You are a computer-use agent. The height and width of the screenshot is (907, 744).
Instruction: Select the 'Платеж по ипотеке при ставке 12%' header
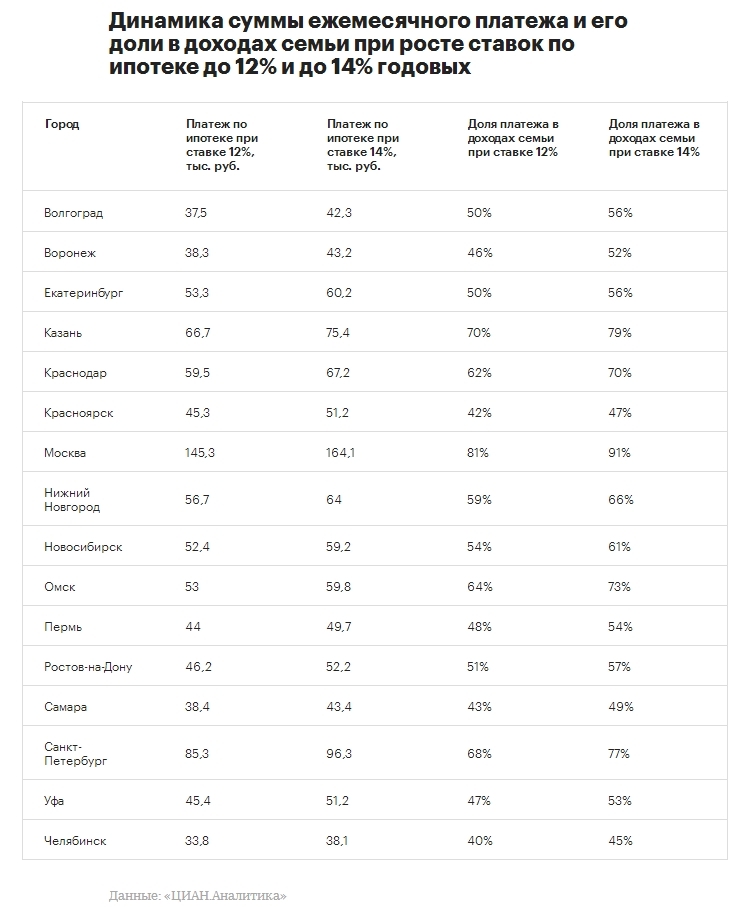click(222, 145)
